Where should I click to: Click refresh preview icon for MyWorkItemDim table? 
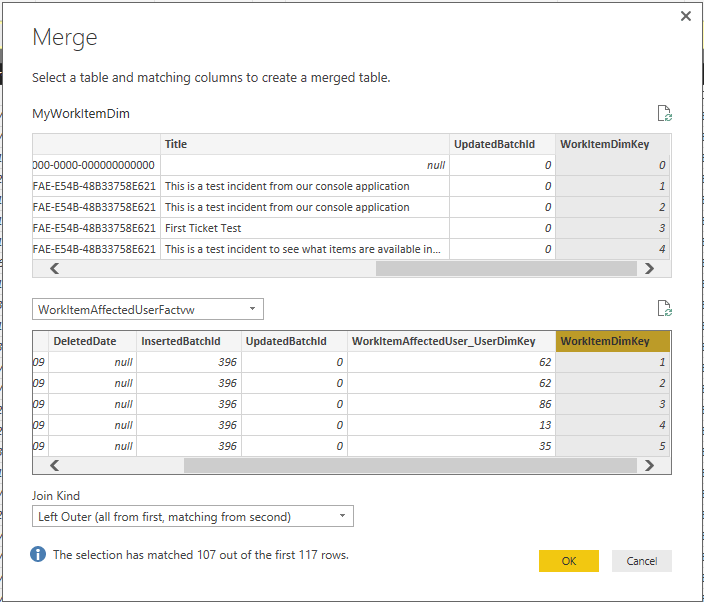click(663, 113)
